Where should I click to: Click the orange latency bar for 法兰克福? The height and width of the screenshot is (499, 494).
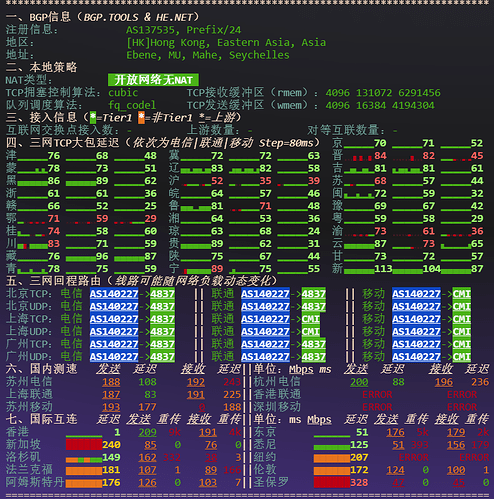tap(84, 471)
